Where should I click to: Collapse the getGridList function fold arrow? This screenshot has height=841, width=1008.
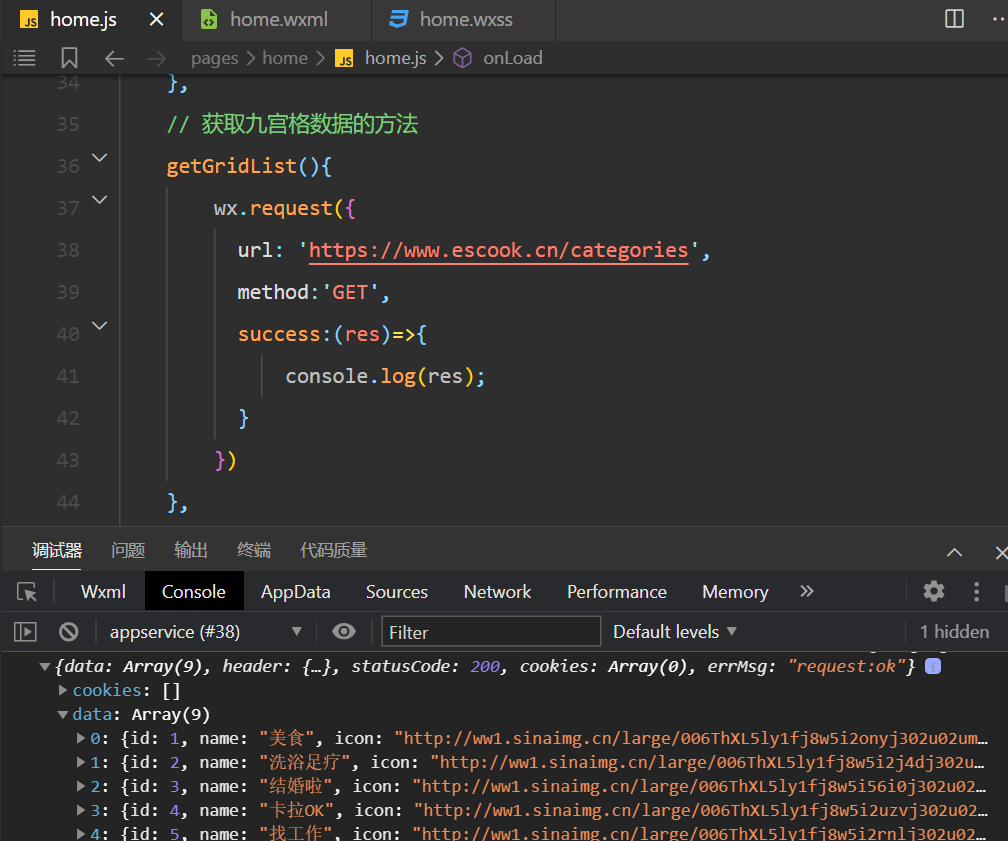tap(99, 158)
